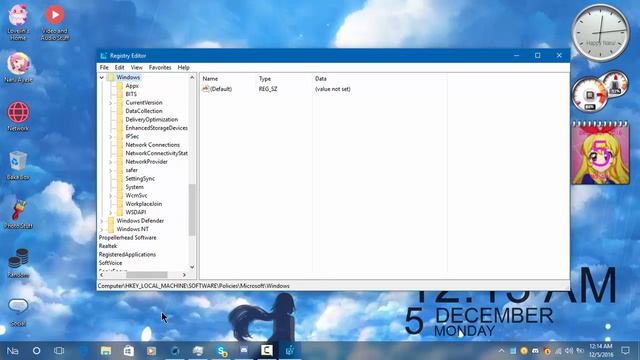Image resolution: width=640 pixels, height=360 pixels.
Task: Open the Favorites menu
Action: pyautogui.click(x=160, y=67)
